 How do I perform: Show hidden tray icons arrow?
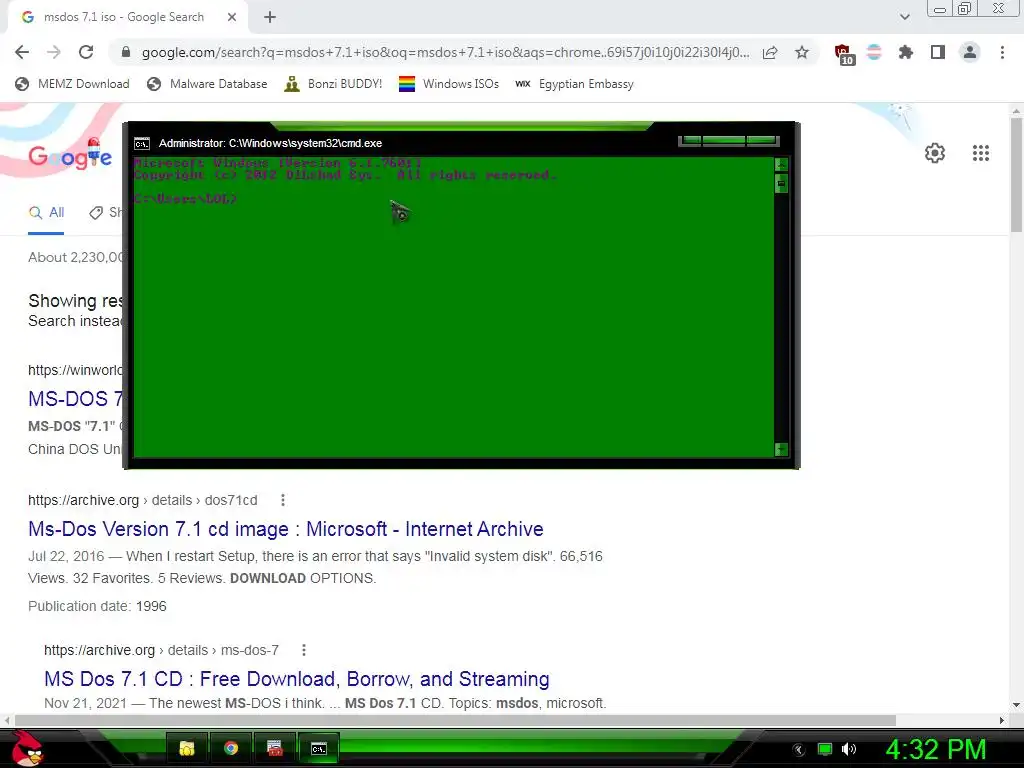(798, 750)
